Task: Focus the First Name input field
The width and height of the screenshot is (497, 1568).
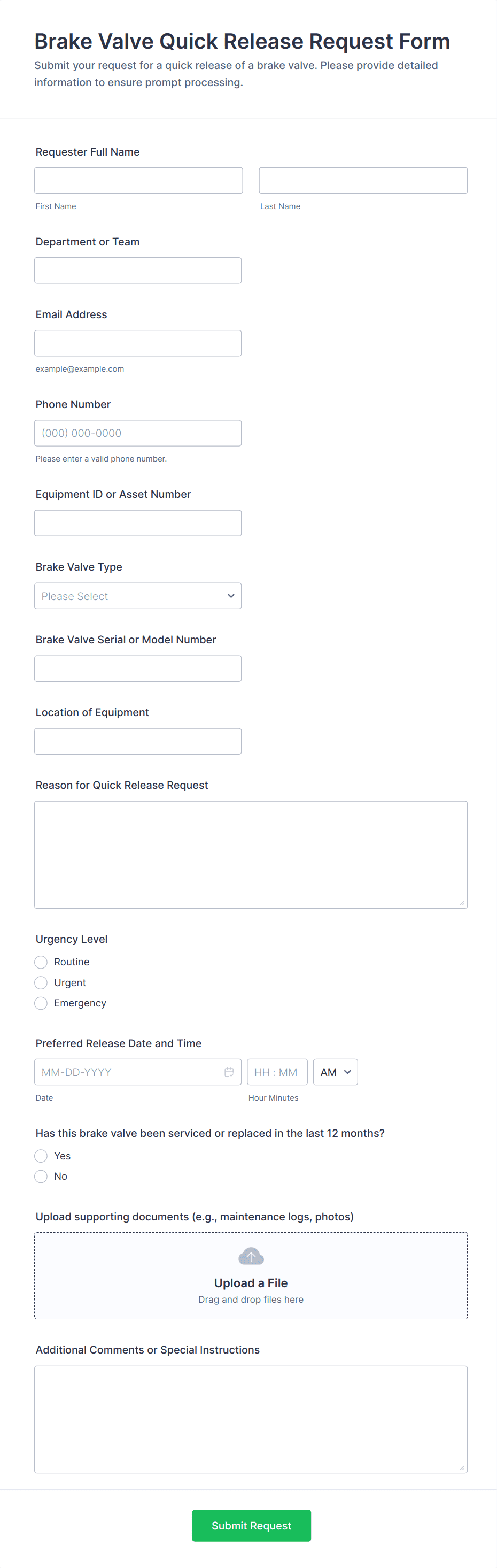Action: [x=138, y=181]
